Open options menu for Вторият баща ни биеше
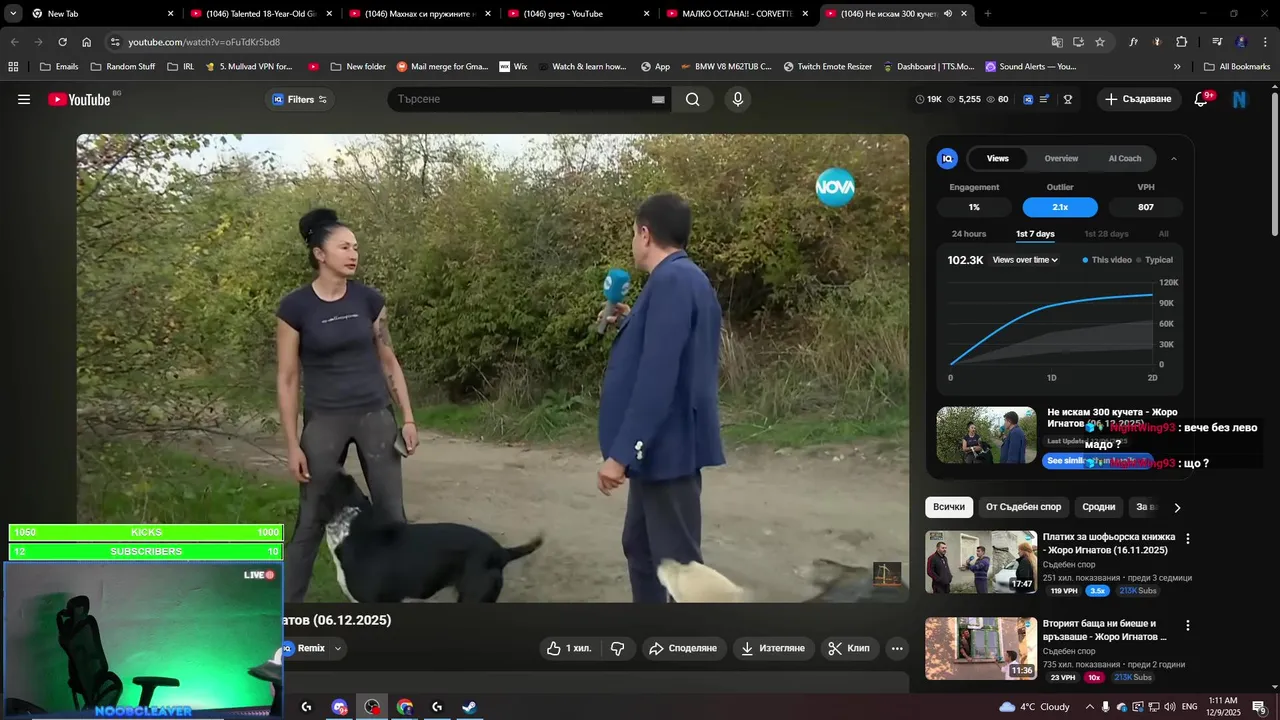 pos(1188,625)
